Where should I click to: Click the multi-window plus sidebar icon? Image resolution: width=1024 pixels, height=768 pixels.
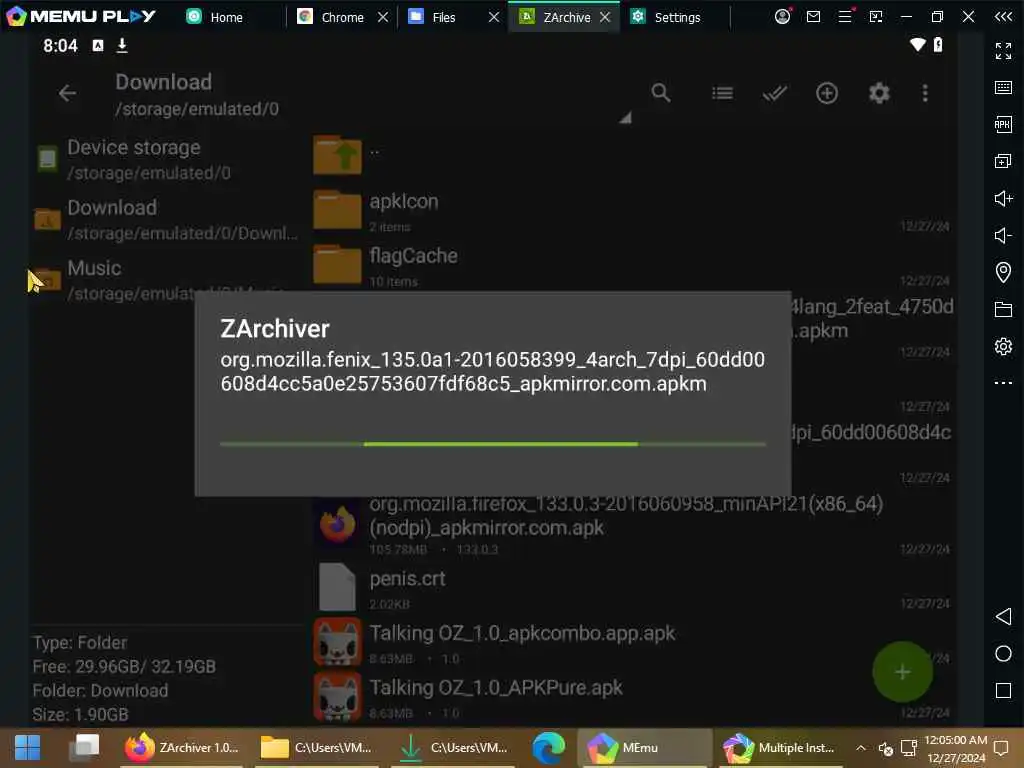coord(1003,161)
